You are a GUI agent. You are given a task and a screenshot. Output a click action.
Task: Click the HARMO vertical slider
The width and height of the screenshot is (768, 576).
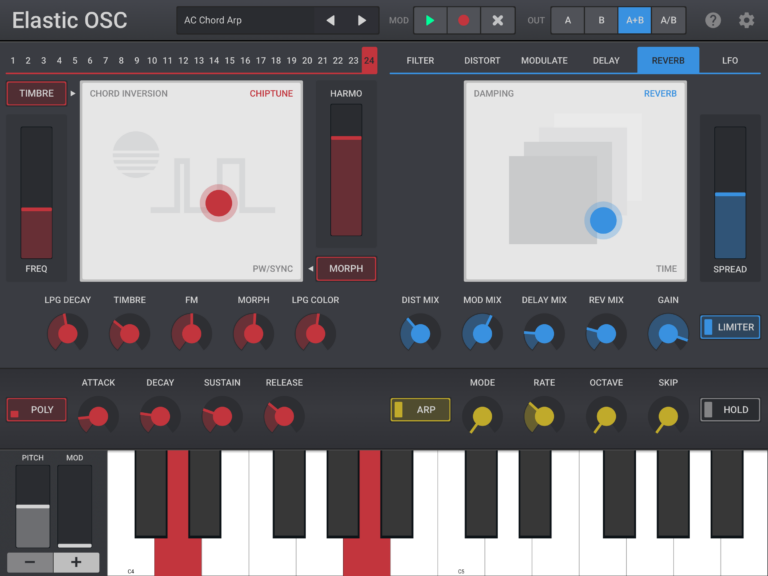(x=346, y=169)
